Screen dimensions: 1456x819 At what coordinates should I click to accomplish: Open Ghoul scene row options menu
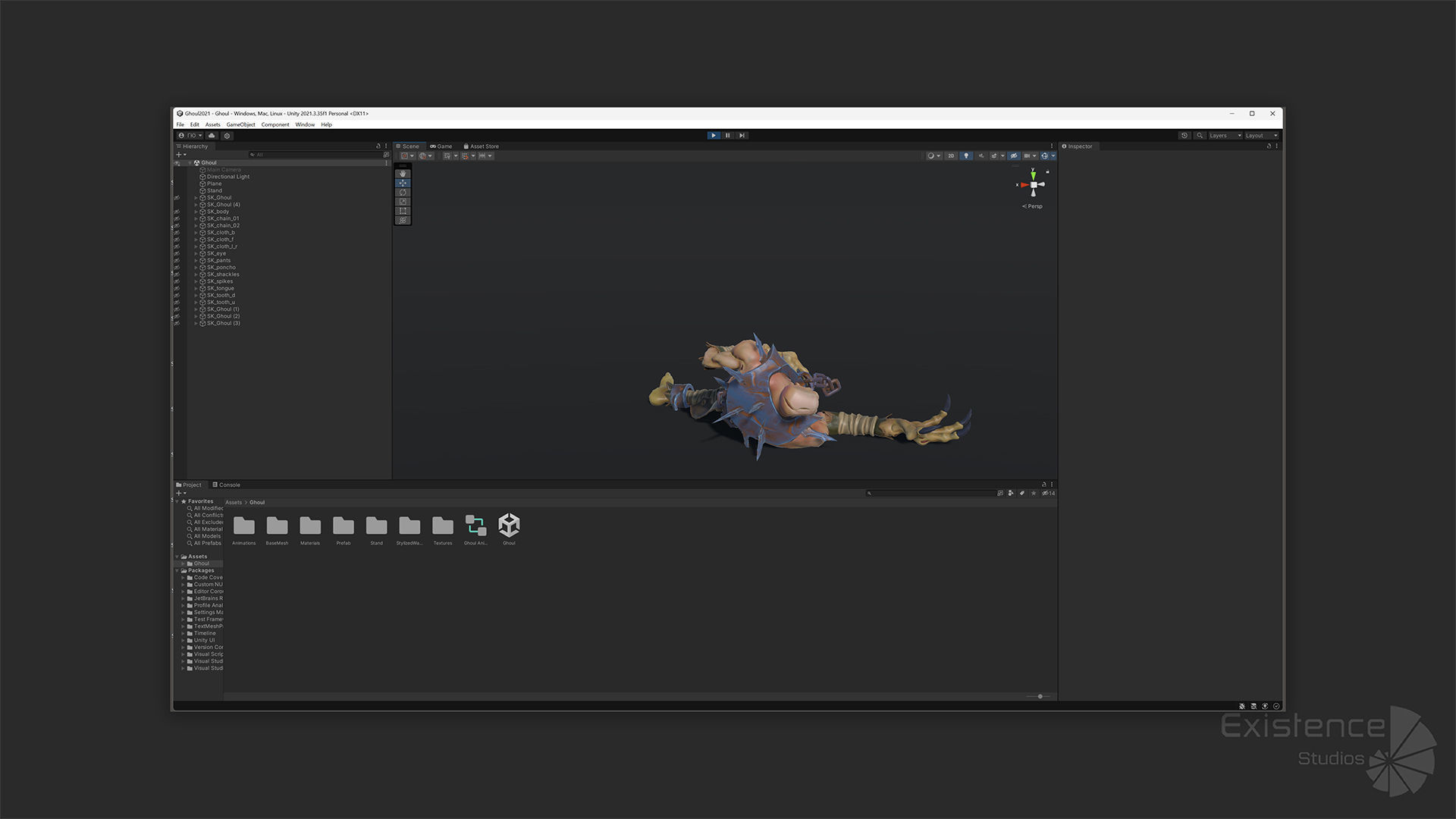[x=386, y=163]
